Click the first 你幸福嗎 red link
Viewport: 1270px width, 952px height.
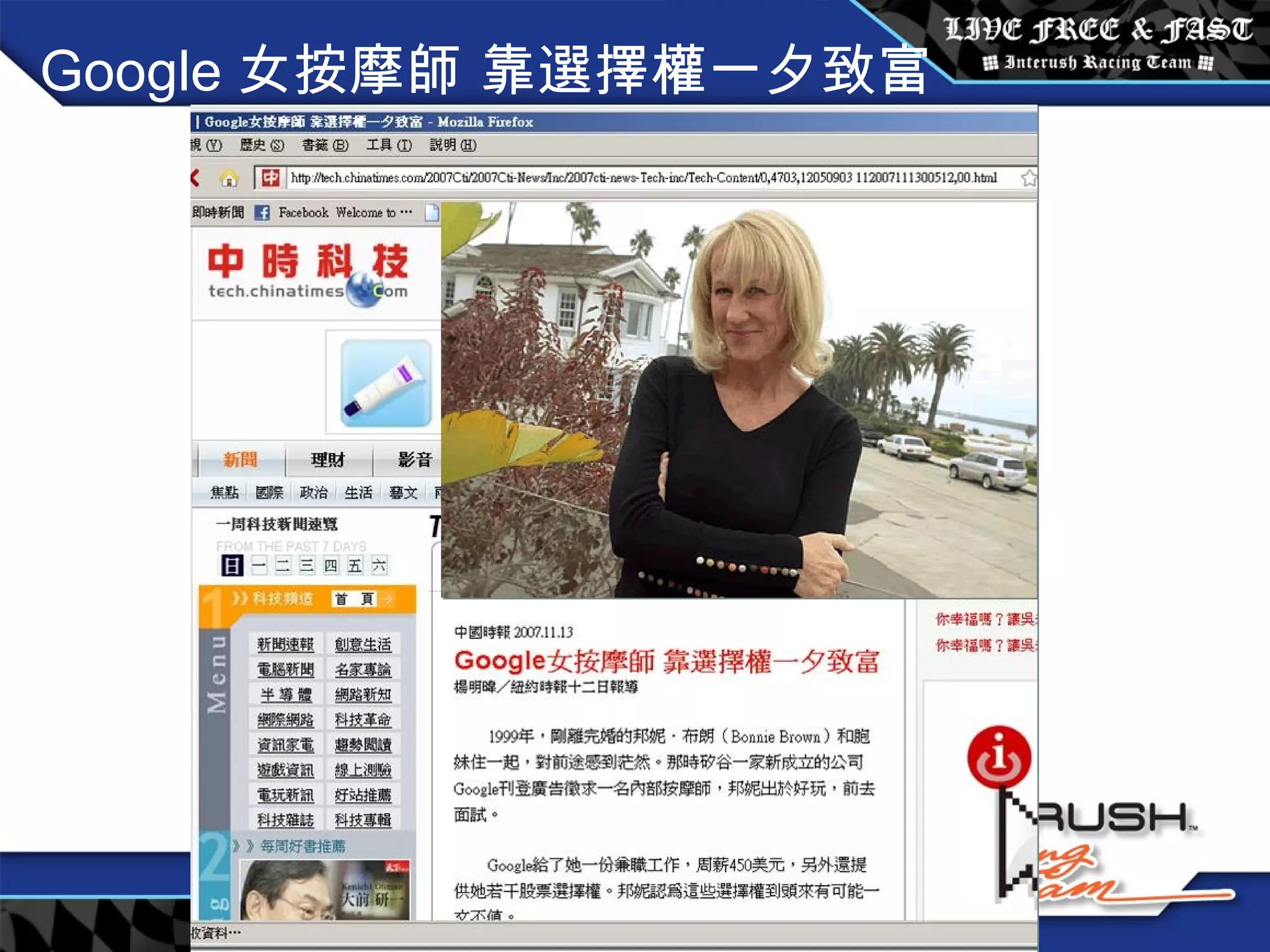986,619
